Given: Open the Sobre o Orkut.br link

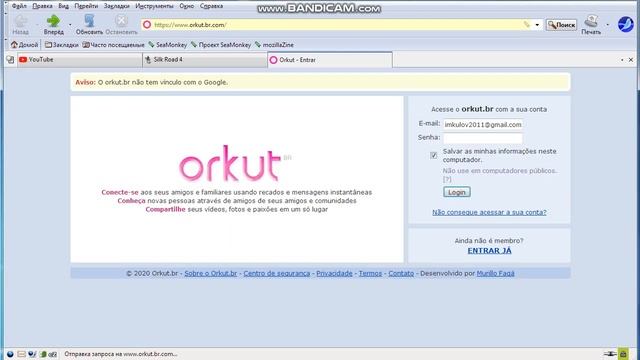Looking at the screenshot, I should pyautogui.click(x=211, y=273).
